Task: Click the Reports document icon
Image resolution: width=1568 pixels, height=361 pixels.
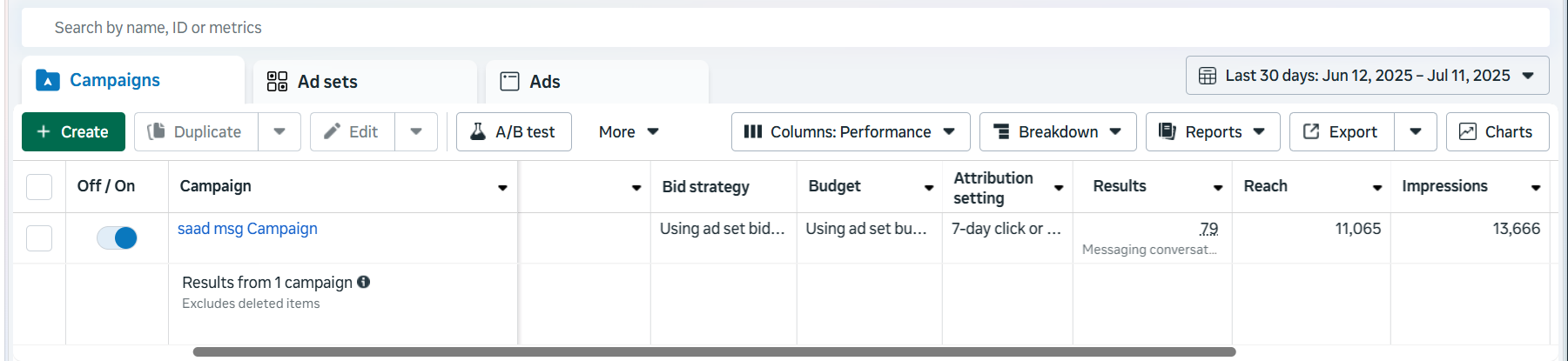Action: 1168,131
